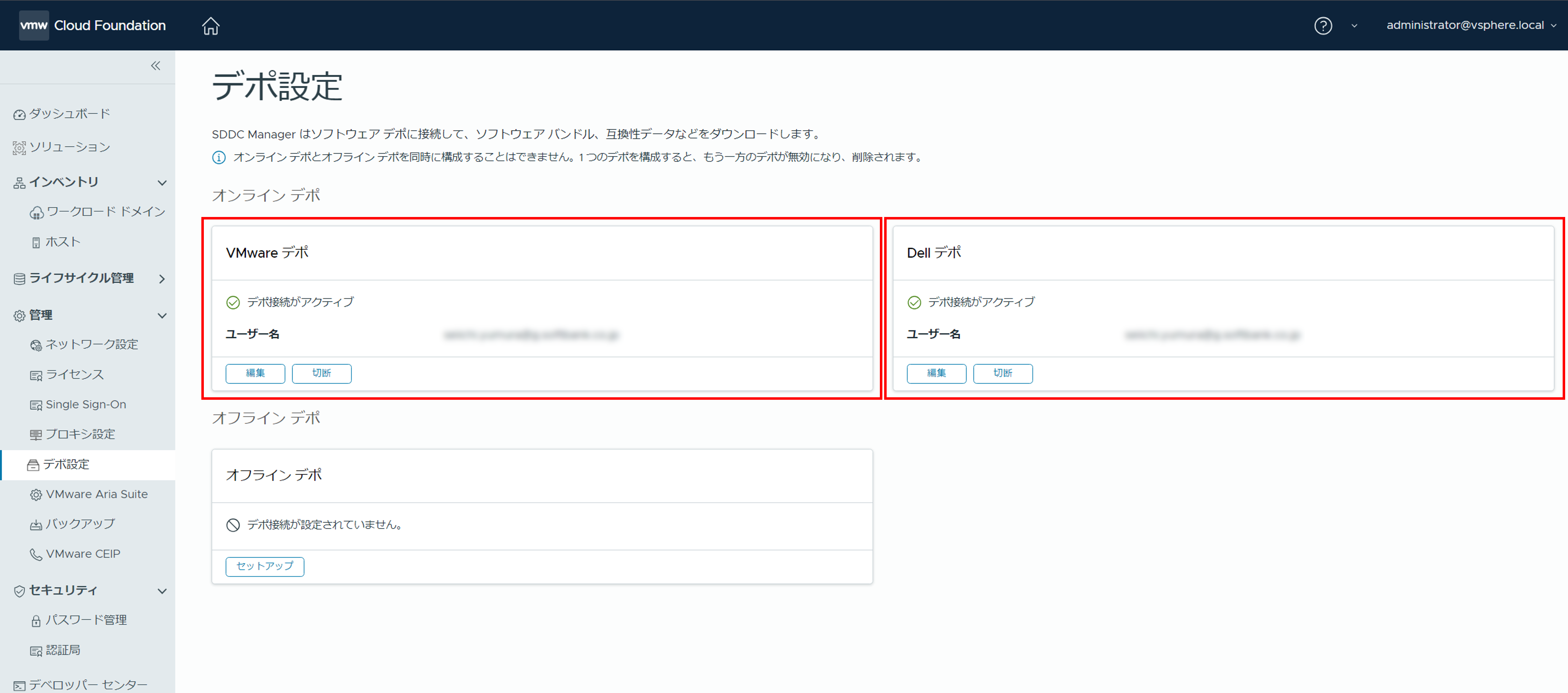Navigate to ダッシュボード menu entry

70,114
